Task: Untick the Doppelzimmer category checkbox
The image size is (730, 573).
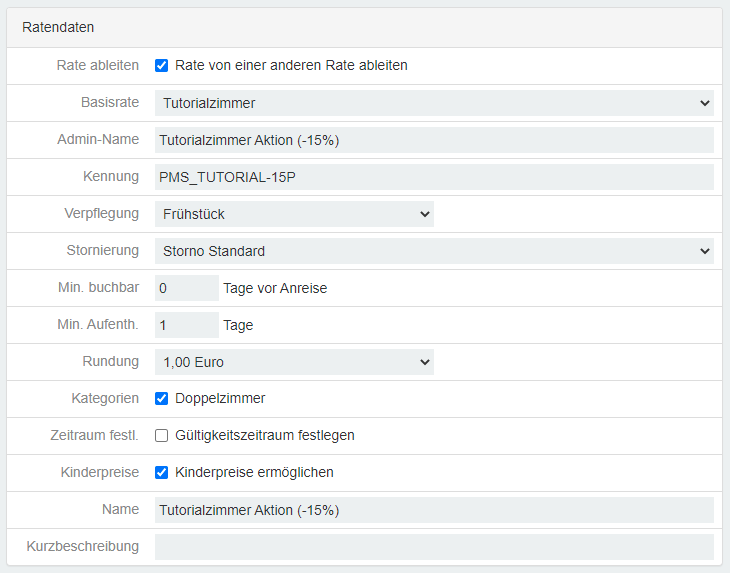Action: 161,399
